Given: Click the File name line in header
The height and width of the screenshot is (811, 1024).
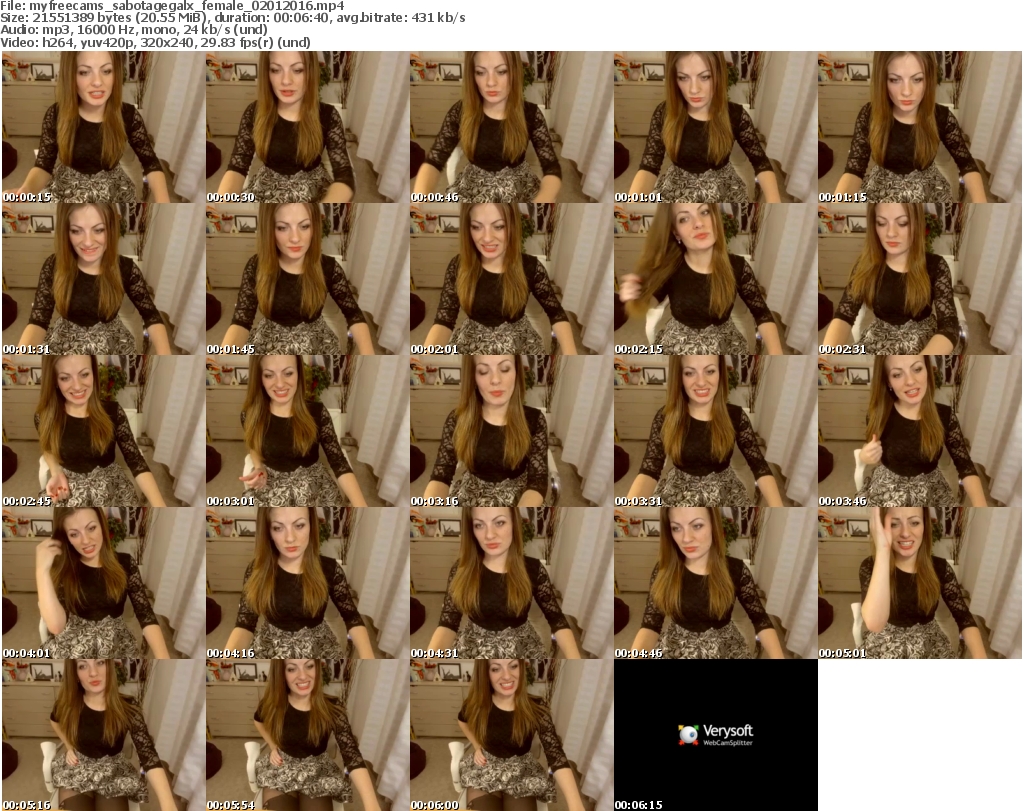Looking at the screenshot, I should (172, 6).
